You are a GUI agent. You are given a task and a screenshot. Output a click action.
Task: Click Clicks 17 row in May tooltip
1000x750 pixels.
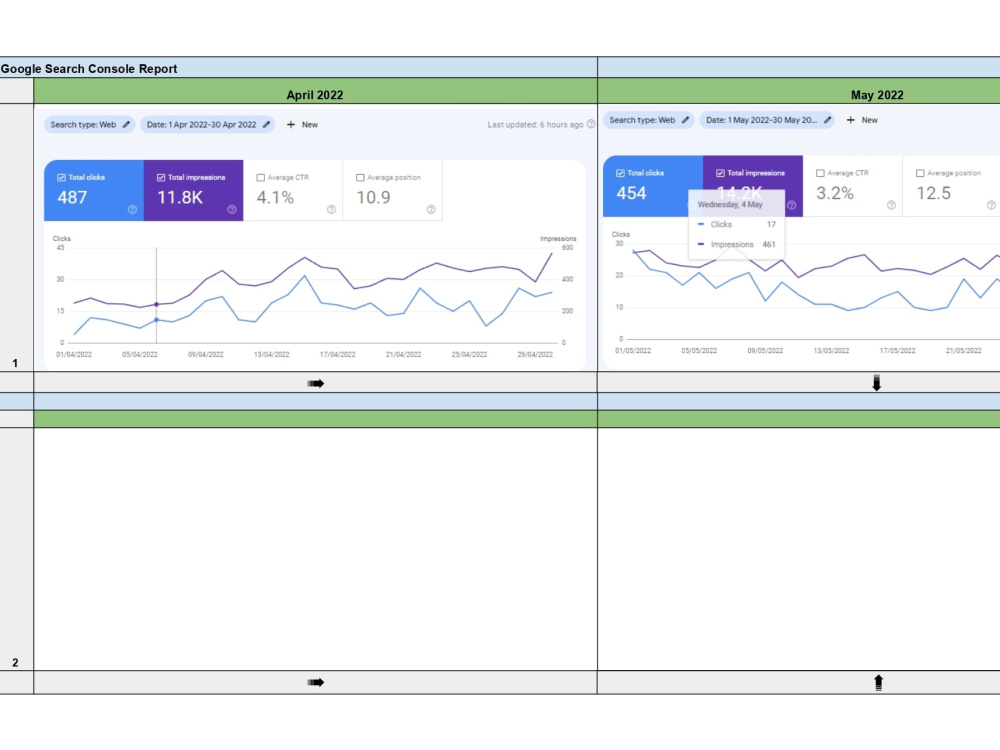(737, 224)
